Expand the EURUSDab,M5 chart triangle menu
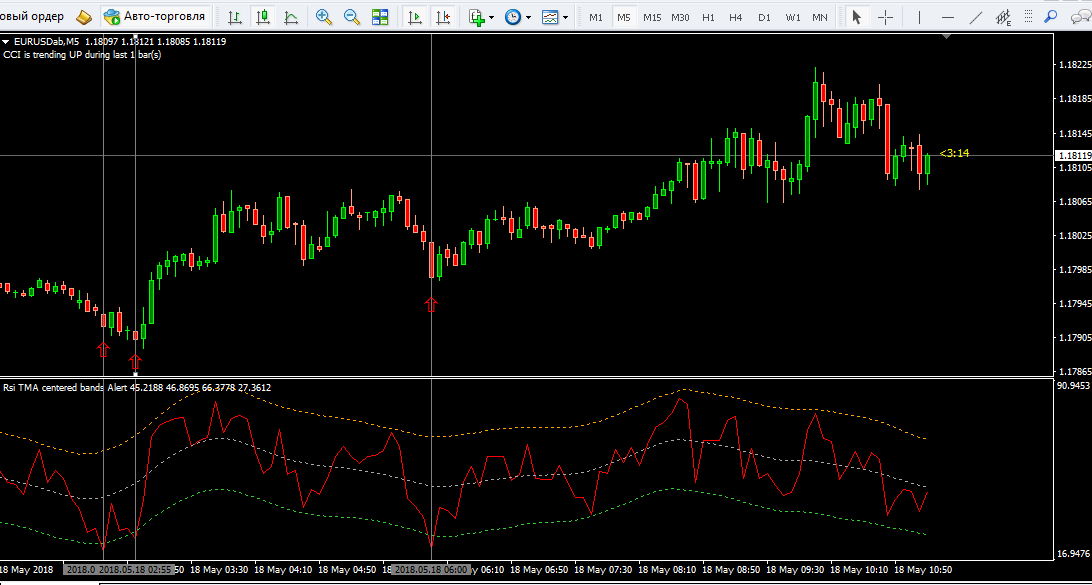1092x585 pixels. 6,42
